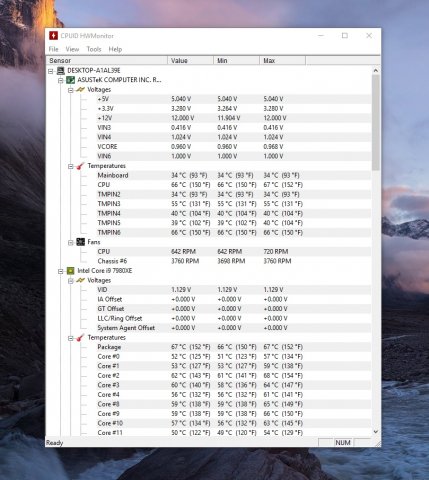Screen dimensions: 429x480
Task: Click the lightning icon beside Intel Voltages
Action: pos(80,280)
